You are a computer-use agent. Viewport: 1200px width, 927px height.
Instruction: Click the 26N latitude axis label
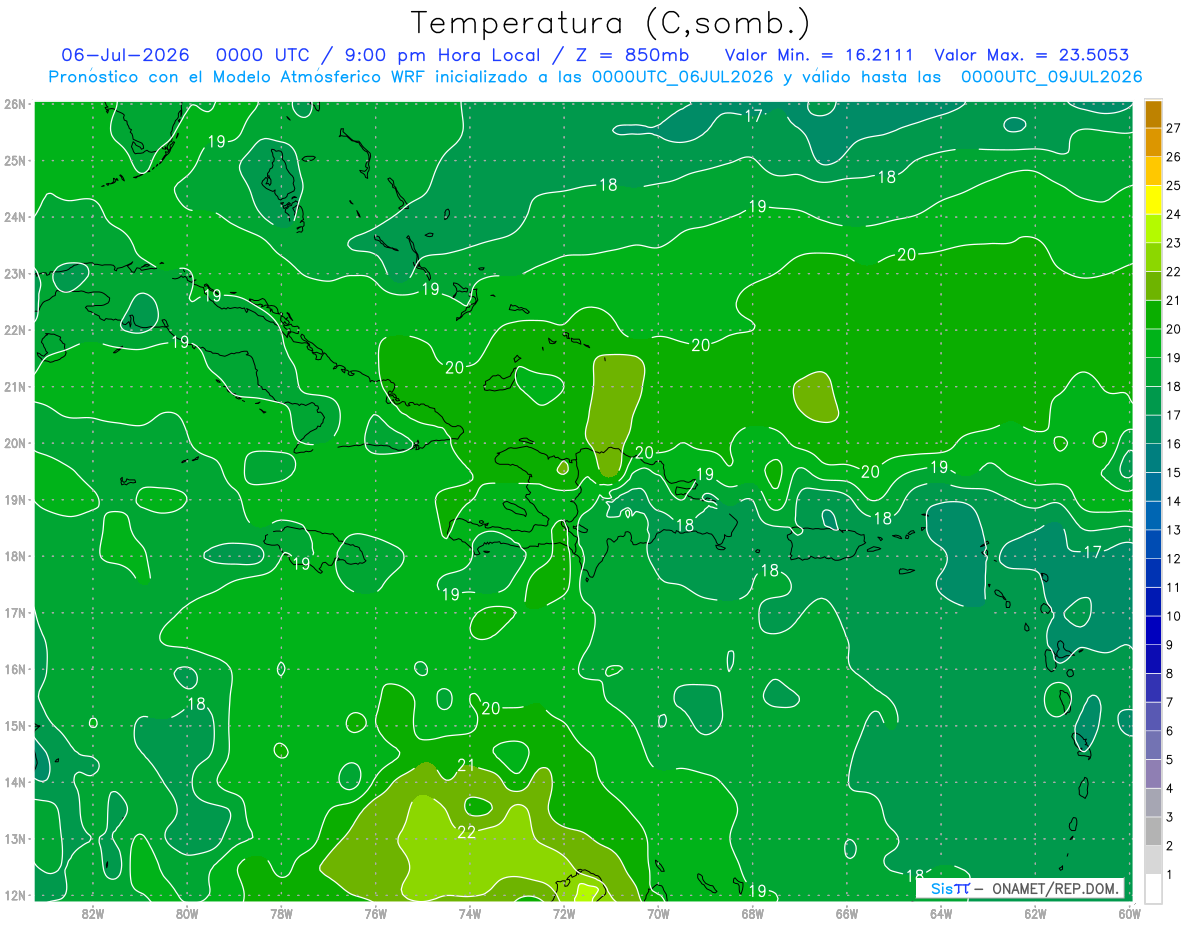pyautogui.click(x=15, y=104)
